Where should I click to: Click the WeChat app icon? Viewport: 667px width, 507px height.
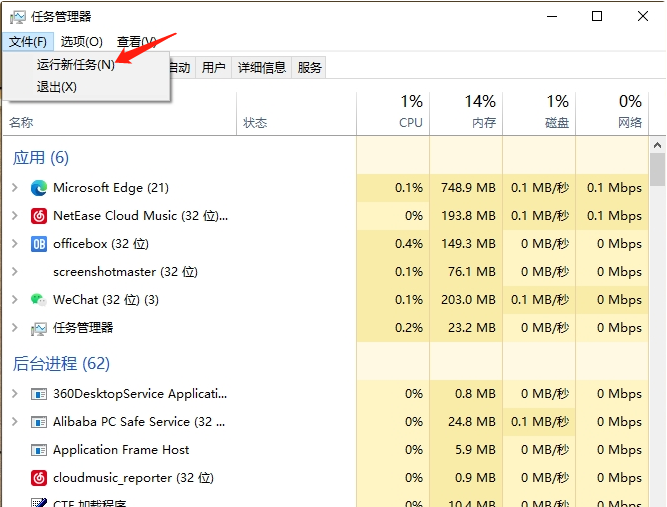click(x=39, y=300)
